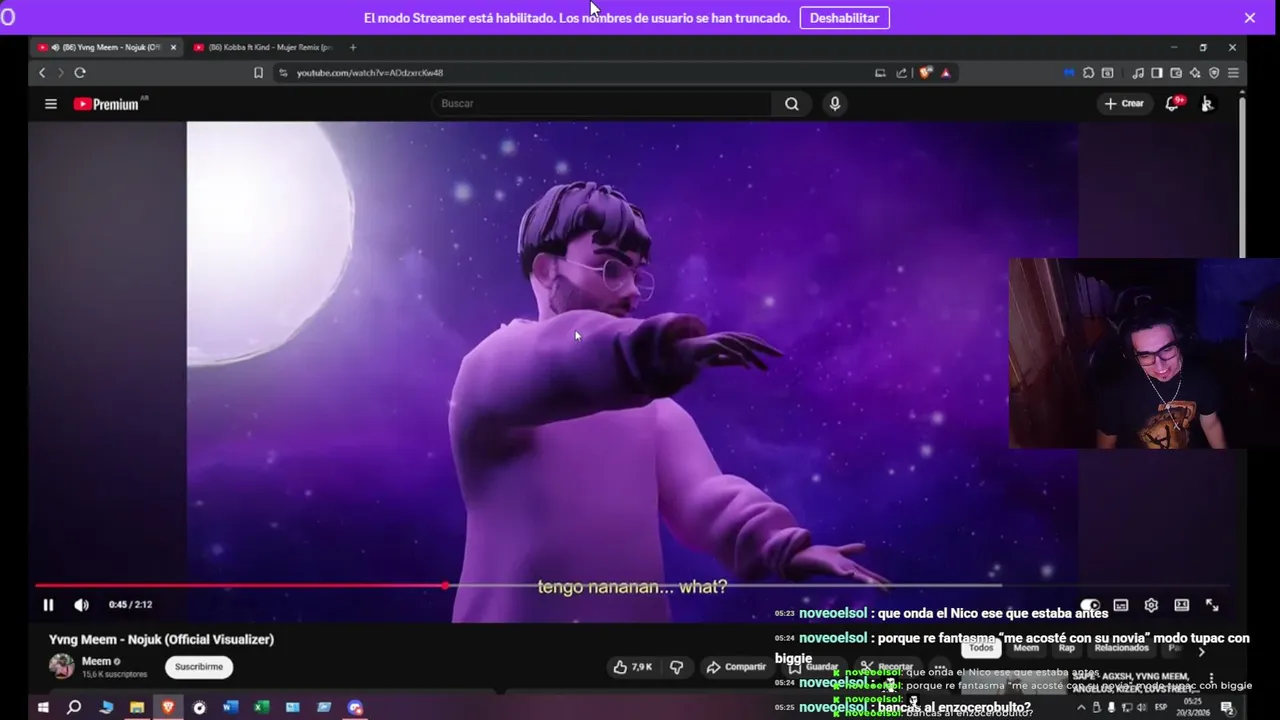This screenshot has height=720, width=1280.
Task: Open Windows taskbar search
Action: point(74,708)
